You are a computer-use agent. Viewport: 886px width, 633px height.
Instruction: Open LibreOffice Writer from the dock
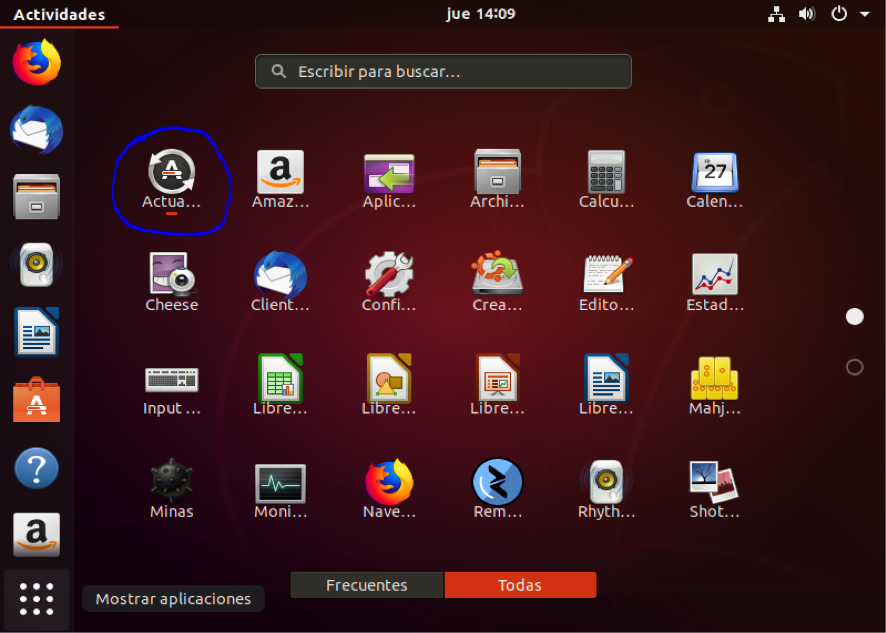pos(37,332)
